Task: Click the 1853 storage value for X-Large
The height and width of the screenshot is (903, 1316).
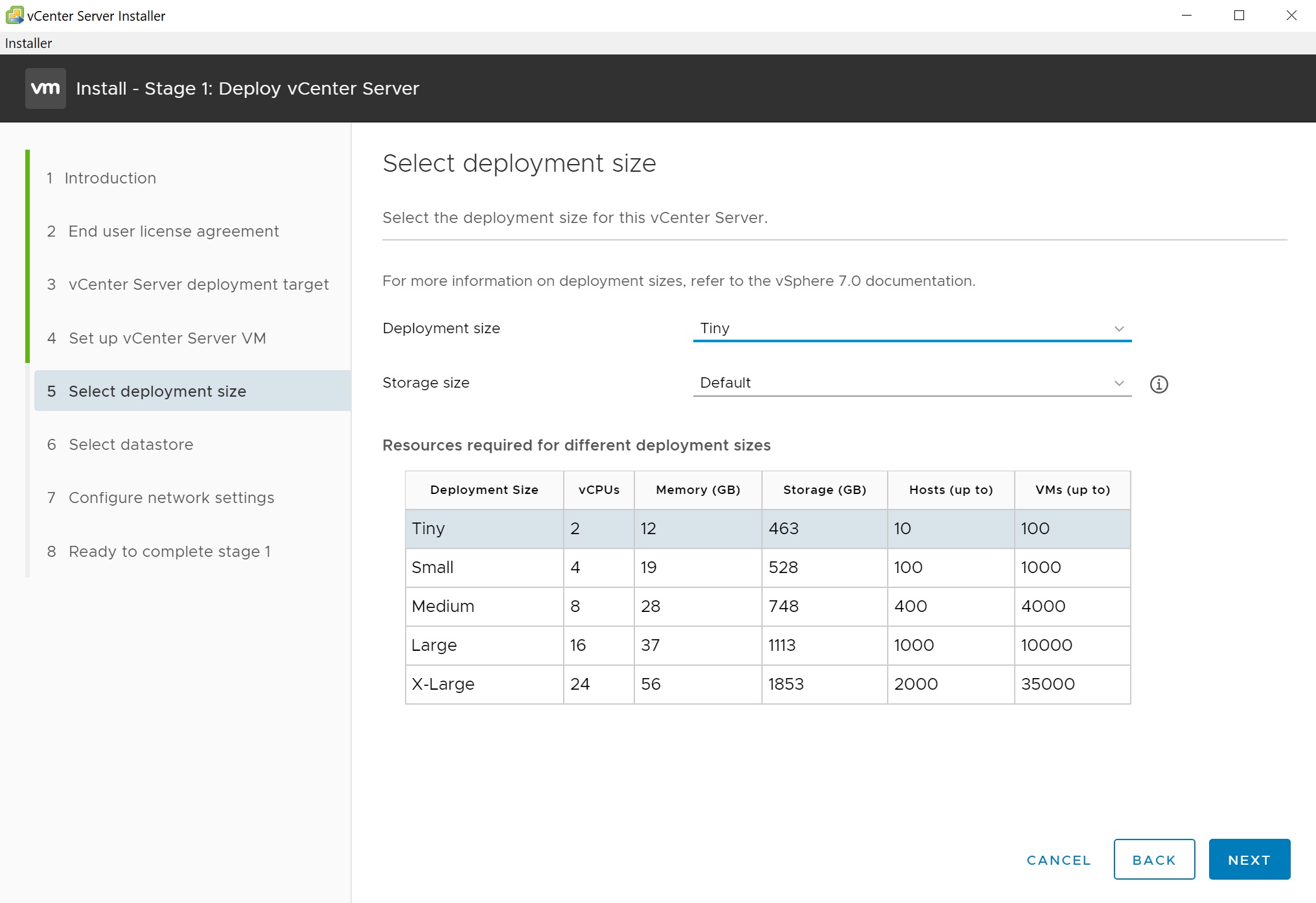Action: pos(786,685)
